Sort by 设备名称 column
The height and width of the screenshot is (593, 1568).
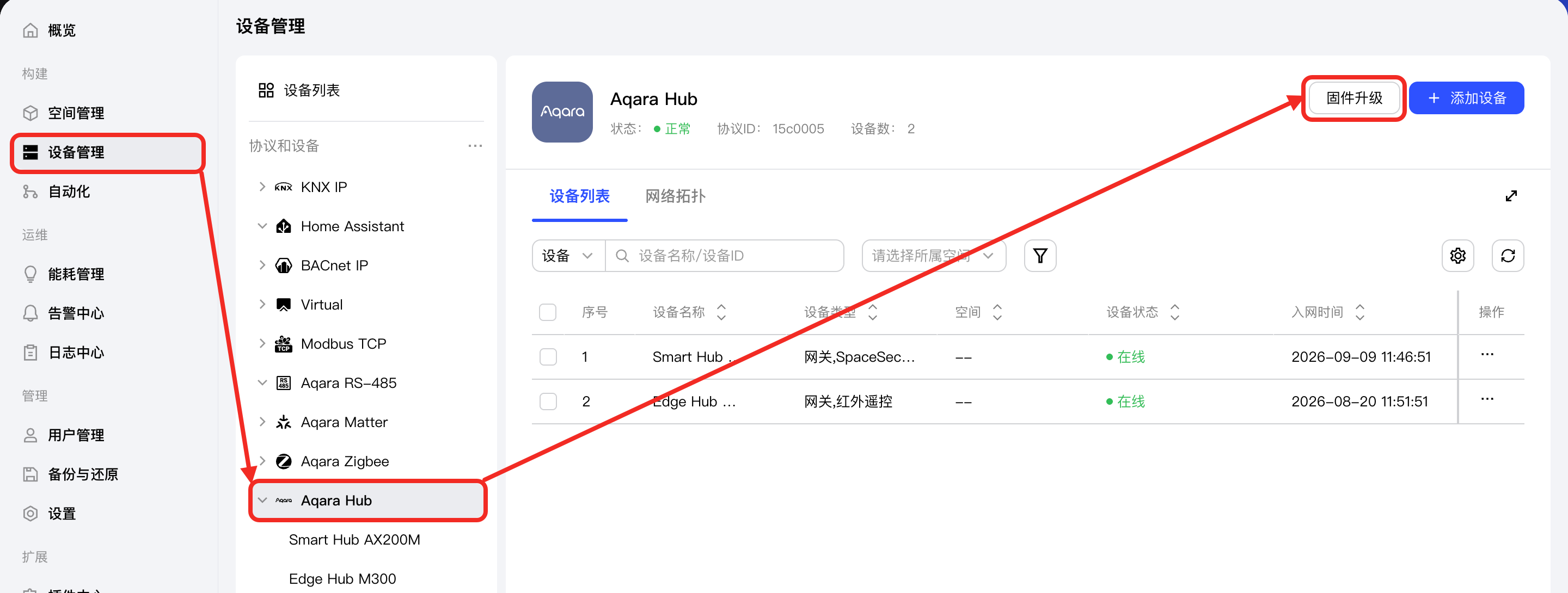click(721, 312)
